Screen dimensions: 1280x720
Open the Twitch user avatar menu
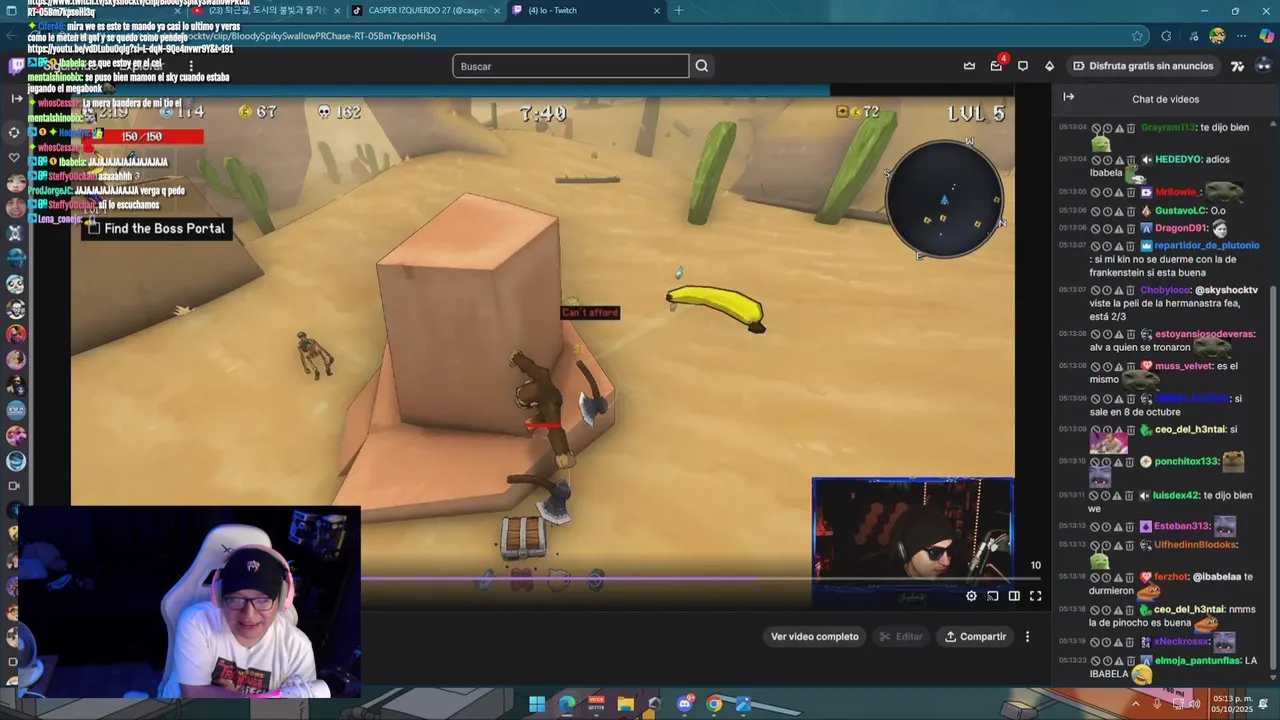pyautogui.click(x=1264, y=66)
